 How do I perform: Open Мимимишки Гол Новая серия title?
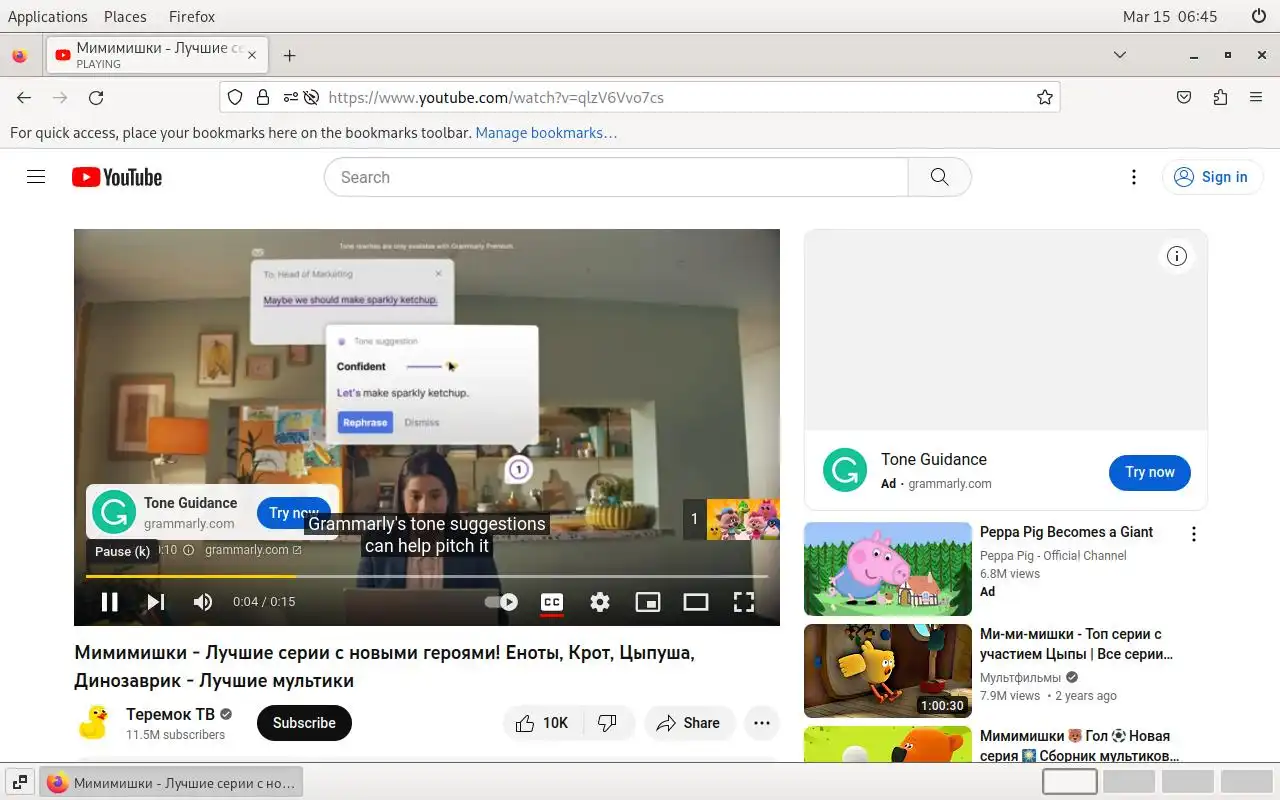click(1079, 746)
